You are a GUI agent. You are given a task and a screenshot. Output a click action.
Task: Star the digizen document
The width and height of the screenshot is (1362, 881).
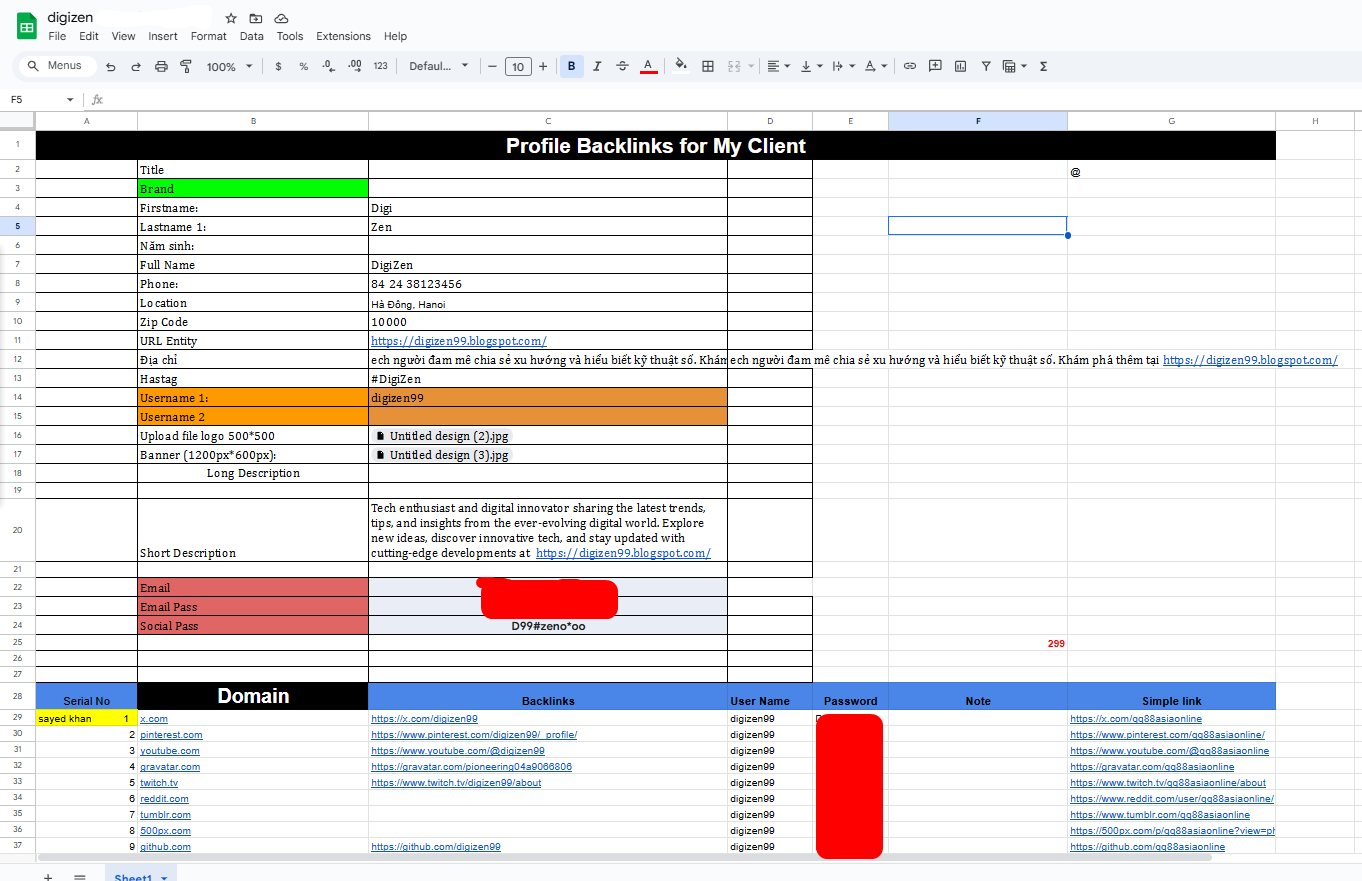pyautogui.click(x=231, y=19)
